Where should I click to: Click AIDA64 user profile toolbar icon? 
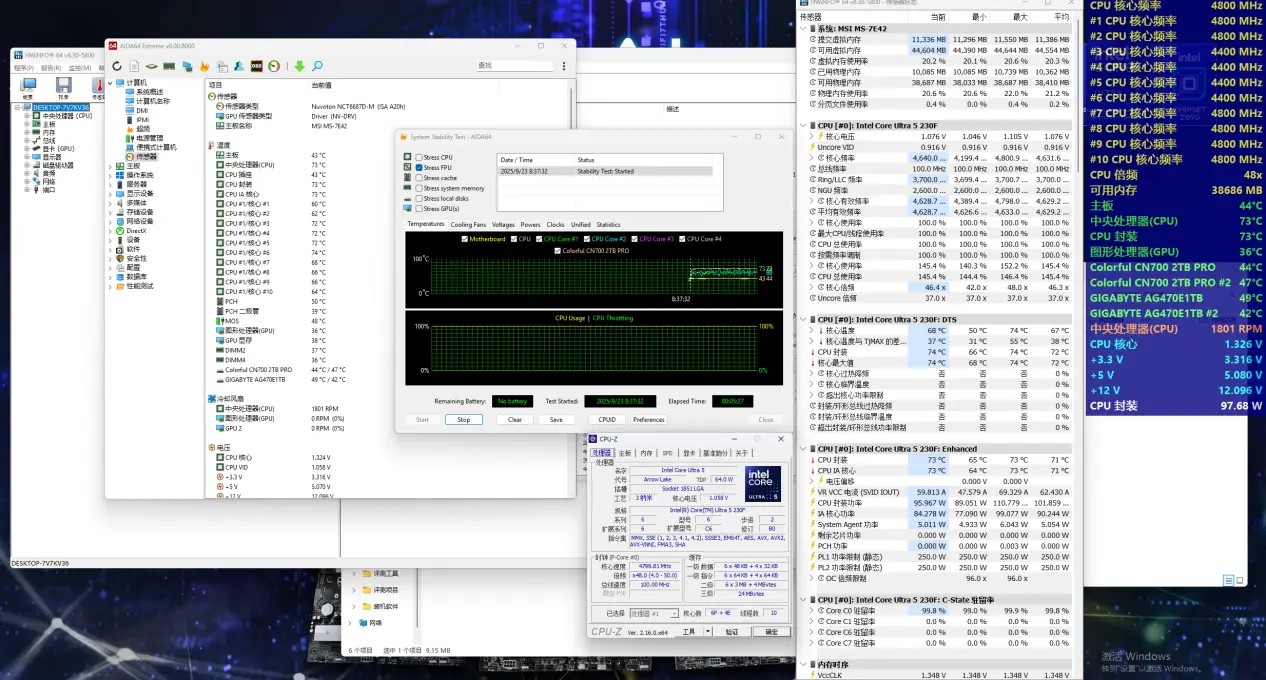pos(239,66)
